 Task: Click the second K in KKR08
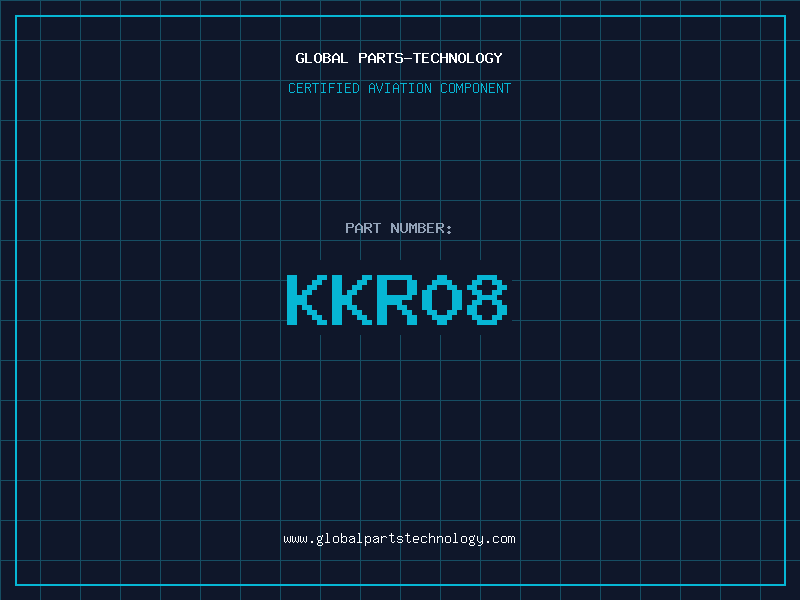pyautogui.click(x=352, y=299)
